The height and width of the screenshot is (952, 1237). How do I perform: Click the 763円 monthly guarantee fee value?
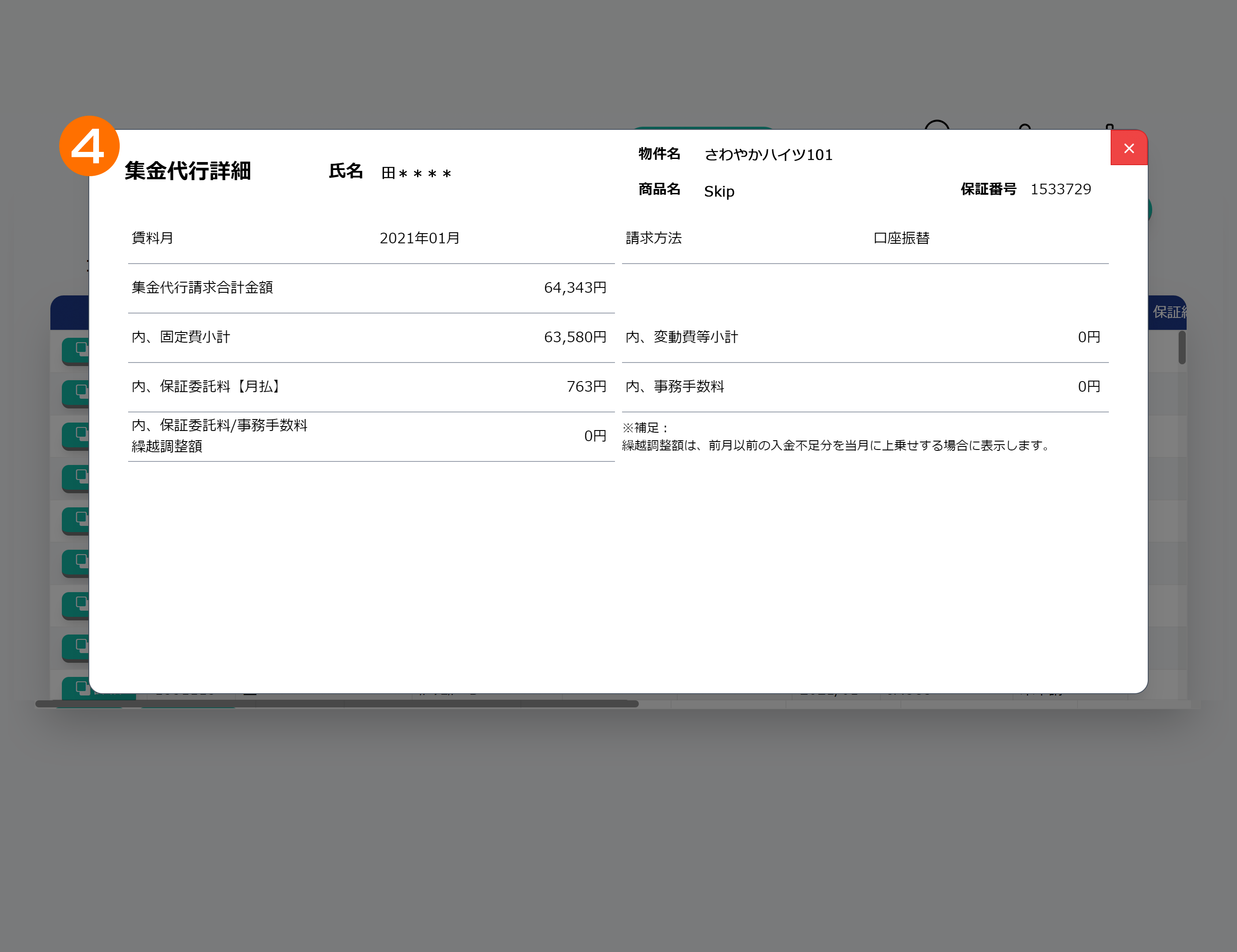[x=586, y=386]
